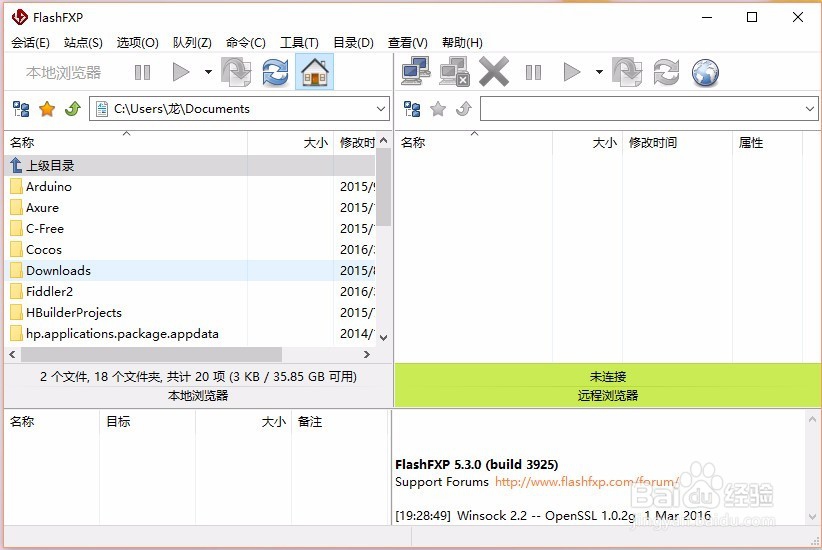Click the local horizontal scroll-left arrow
The height and width of the screenshot is (550, 822).
[x=13, y=354]
